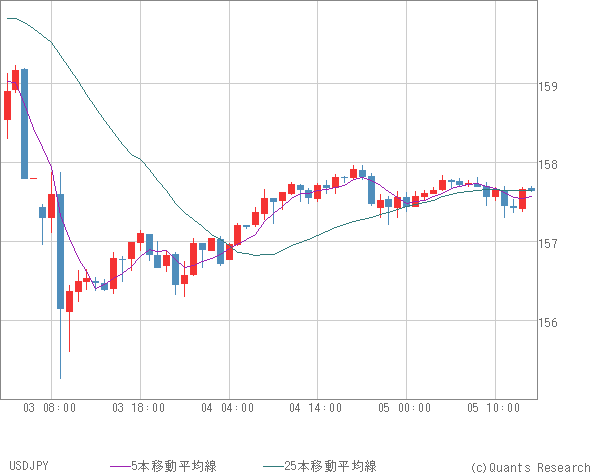This screenshot has width=600, height=475.
Task: Click the (c)Quants Research credit text
Action: click(x=531, y=467)
